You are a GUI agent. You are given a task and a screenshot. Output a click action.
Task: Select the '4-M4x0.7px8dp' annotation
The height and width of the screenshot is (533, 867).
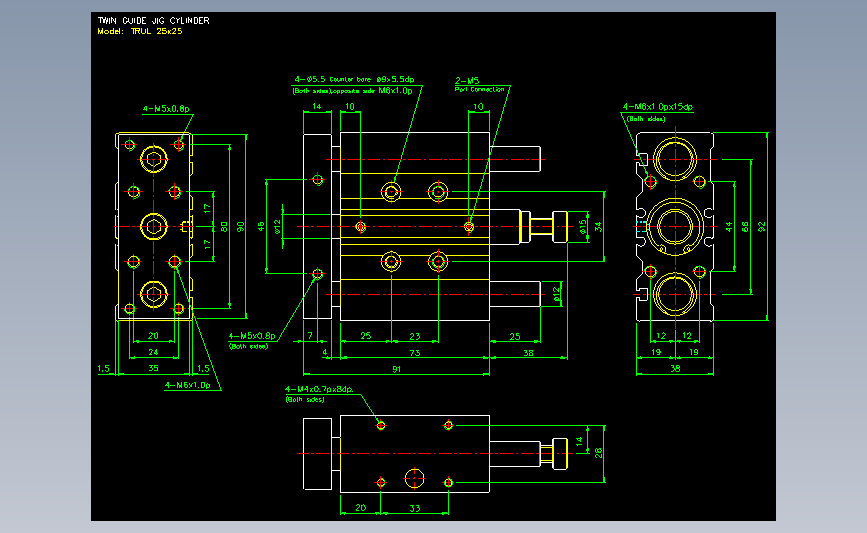tap(319, 389)
